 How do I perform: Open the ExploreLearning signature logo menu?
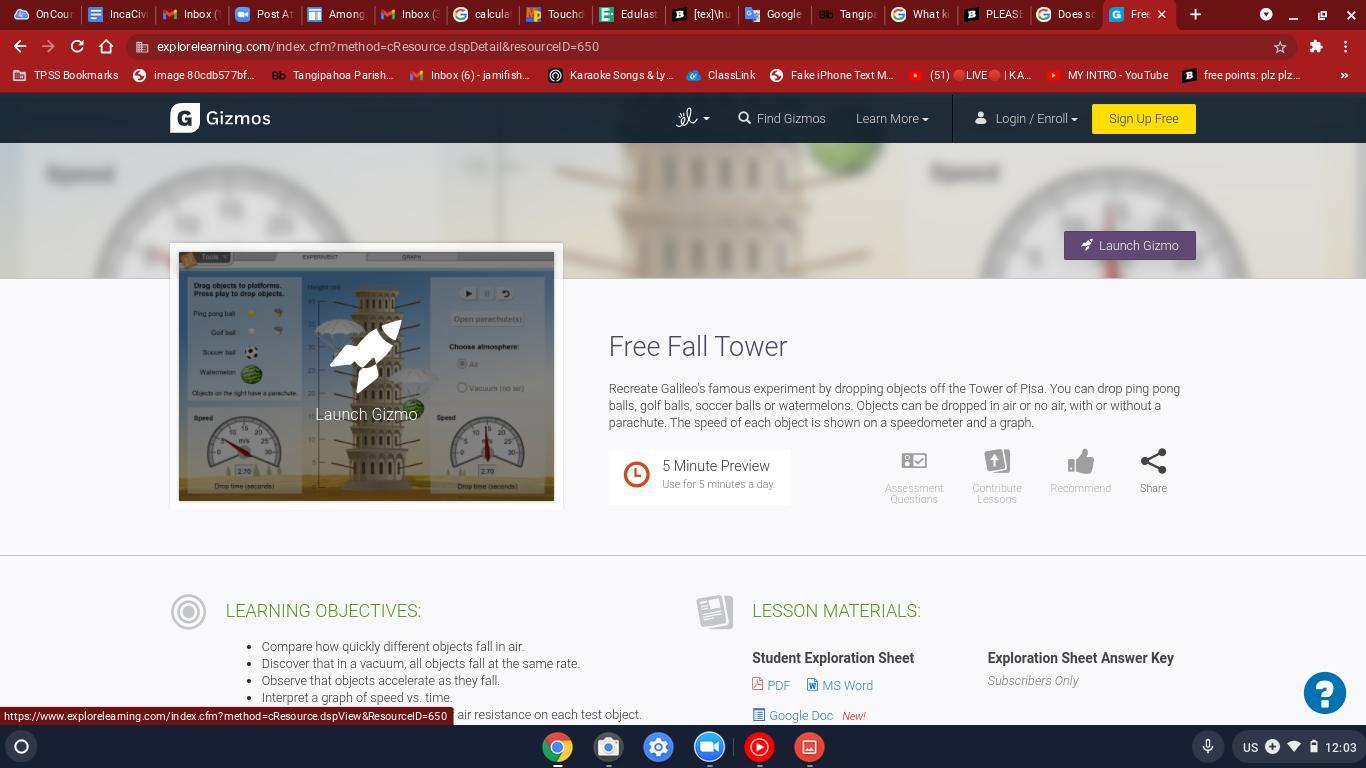[692, 118]
